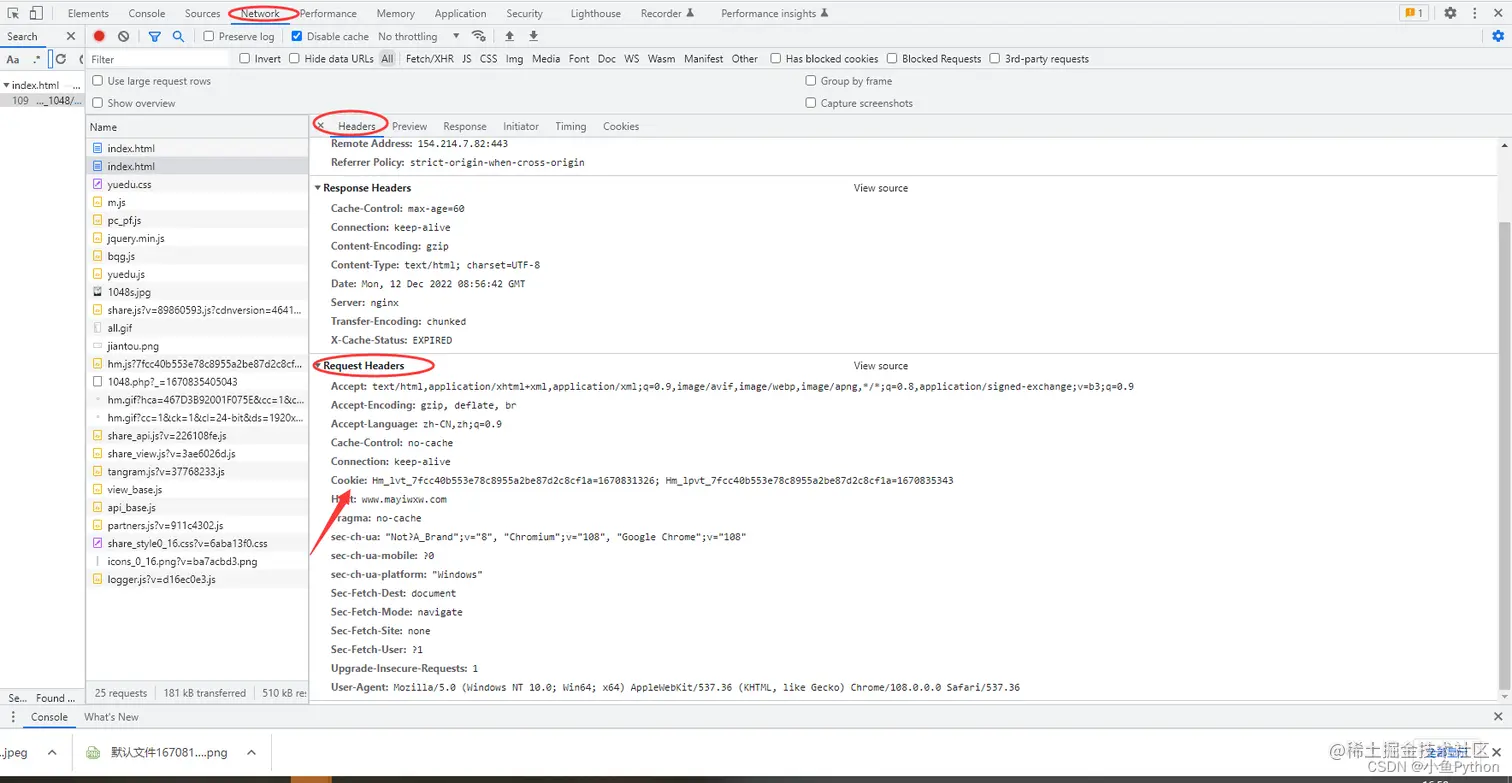The image size is (1512, 783).
Task: Toggle match case Aa in search
Action: (x=13, y=59)
